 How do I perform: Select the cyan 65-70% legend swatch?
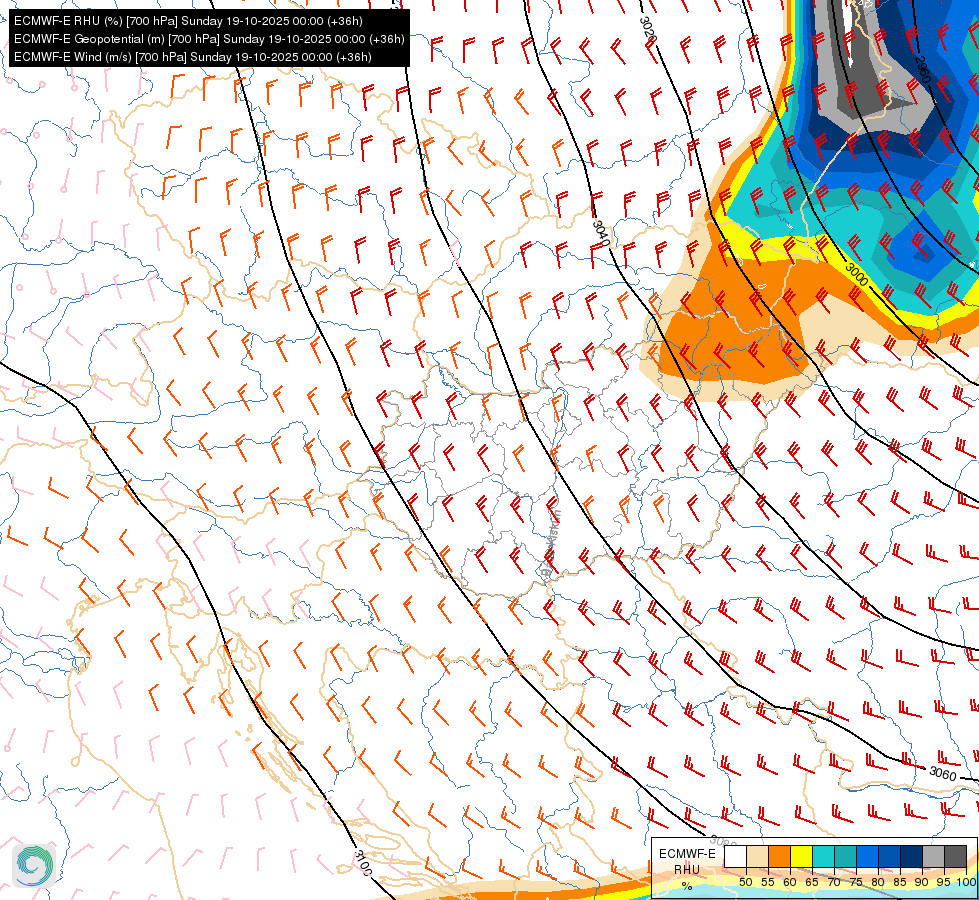point(823,856)
